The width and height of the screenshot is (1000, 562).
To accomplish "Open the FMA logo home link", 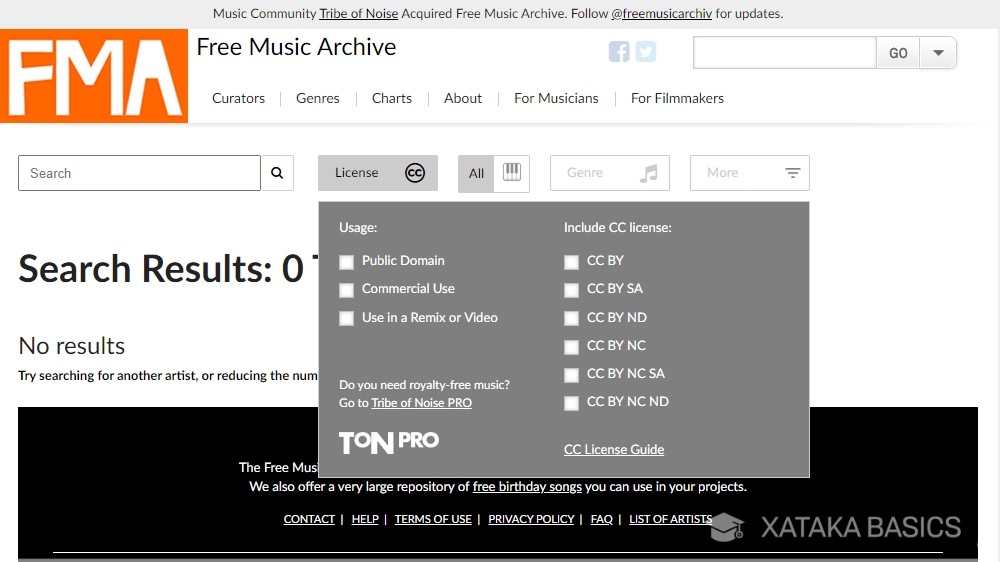I will pos(94,76).
